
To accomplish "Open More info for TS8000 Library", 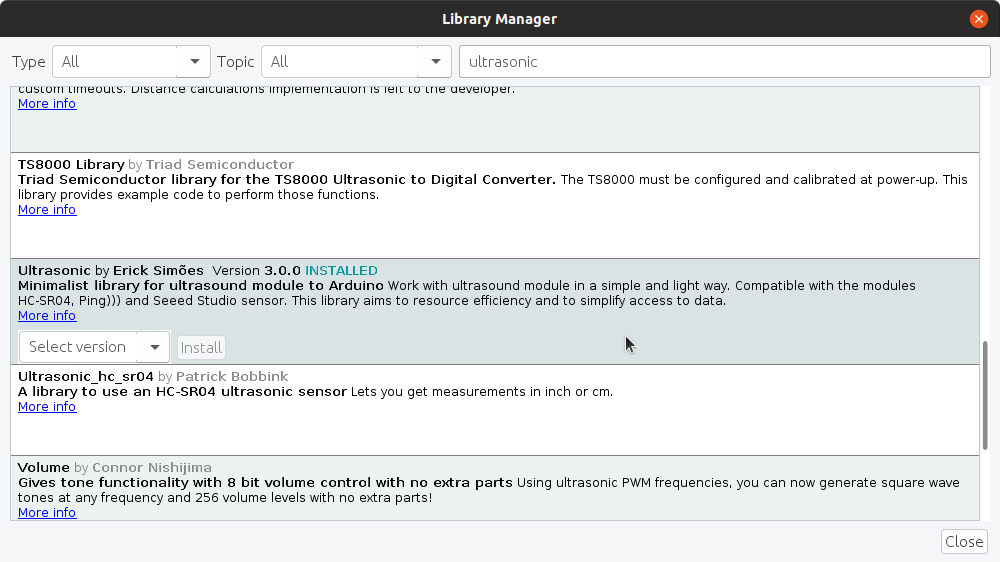I will [x=47, y=210].
